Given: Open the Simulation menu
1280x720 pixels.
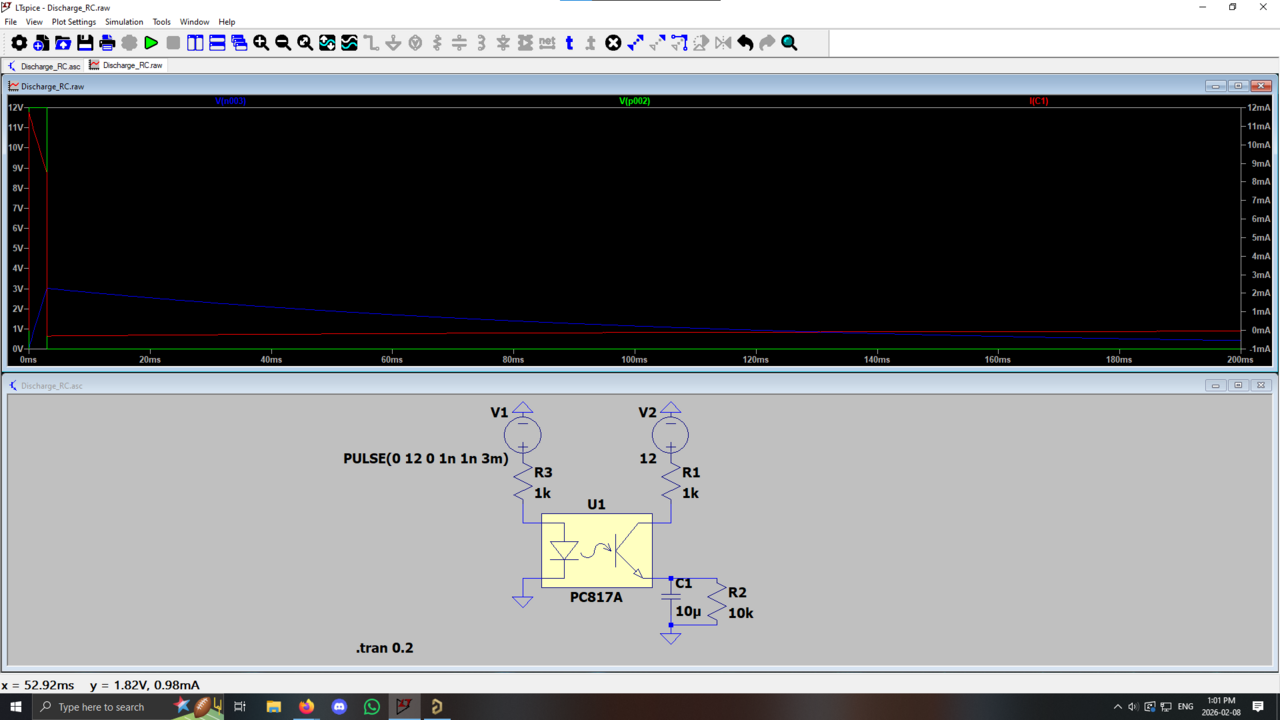Looking at the screenshot, I should (x=124, y=22).
